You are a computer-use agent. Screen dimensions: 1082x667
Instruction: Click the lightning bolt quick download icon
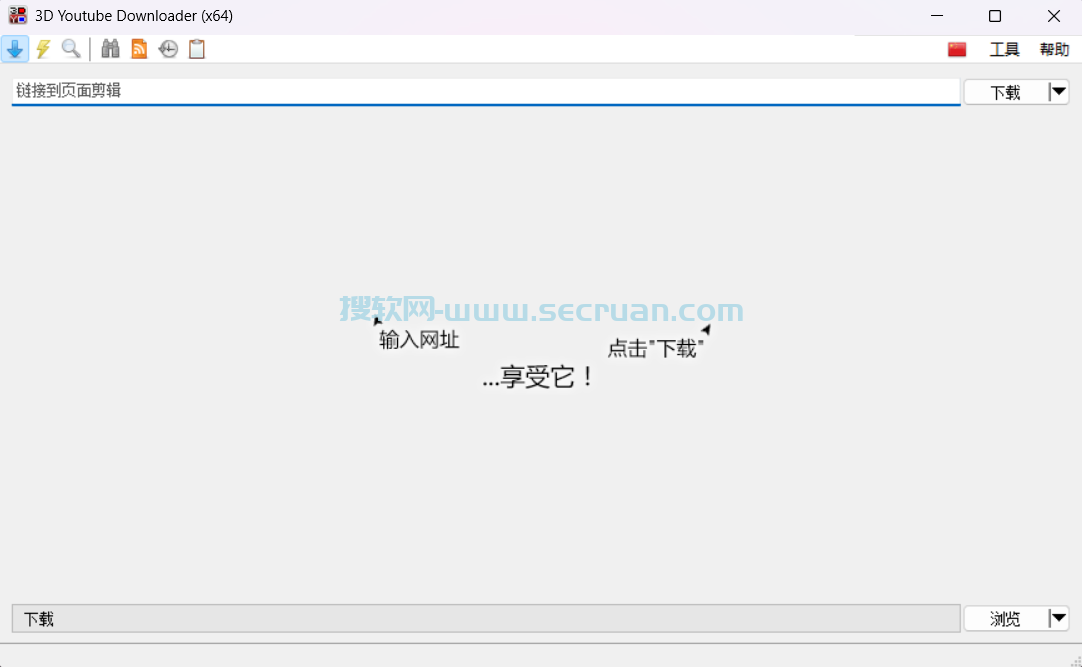pos(43,49)
